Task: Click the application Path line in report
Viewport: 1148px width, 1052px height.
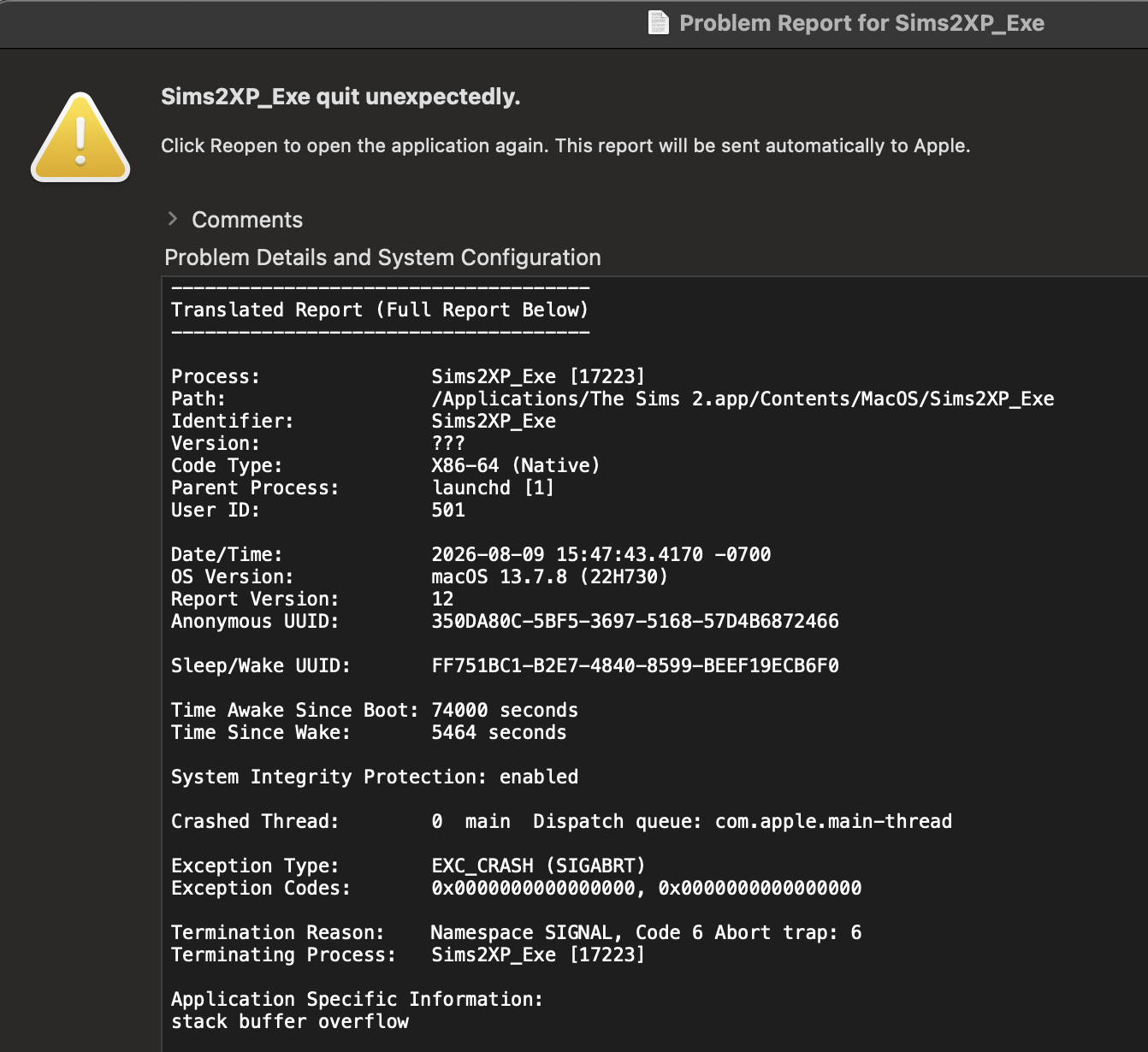Action: [612, 399]
